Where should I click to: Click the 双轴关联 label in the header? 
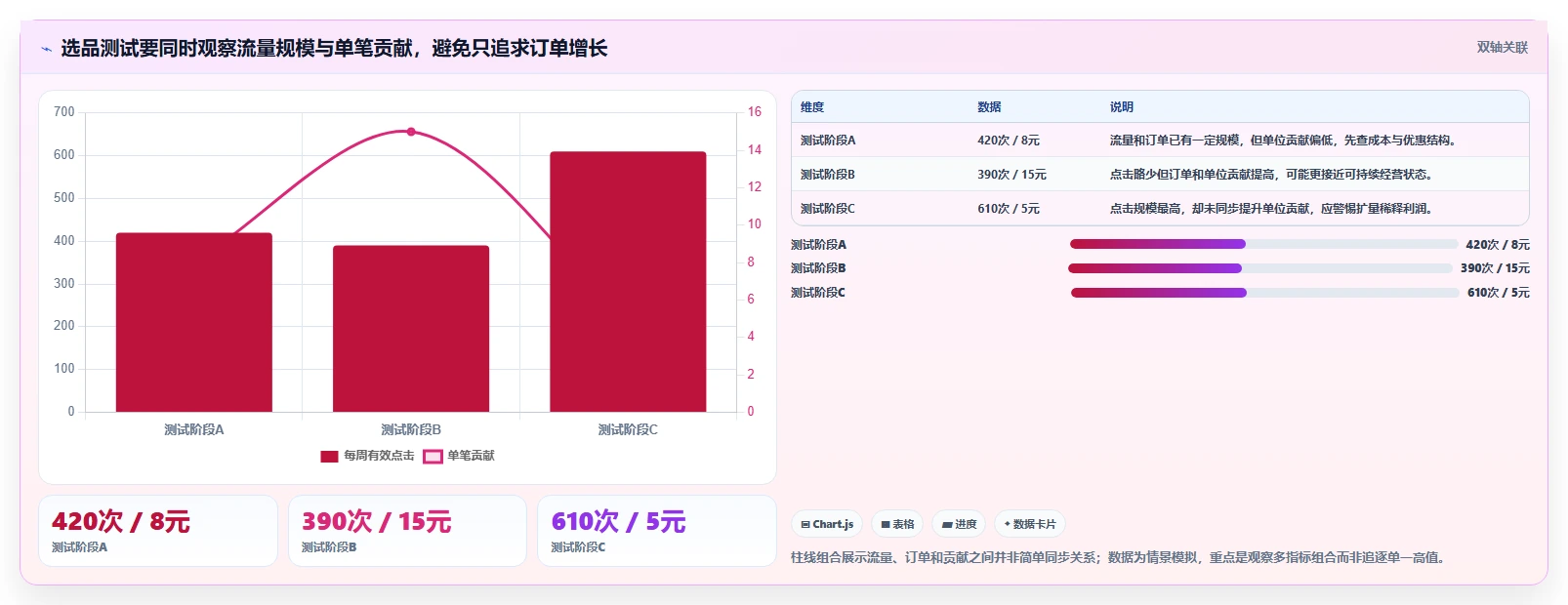coord(1502,47)
